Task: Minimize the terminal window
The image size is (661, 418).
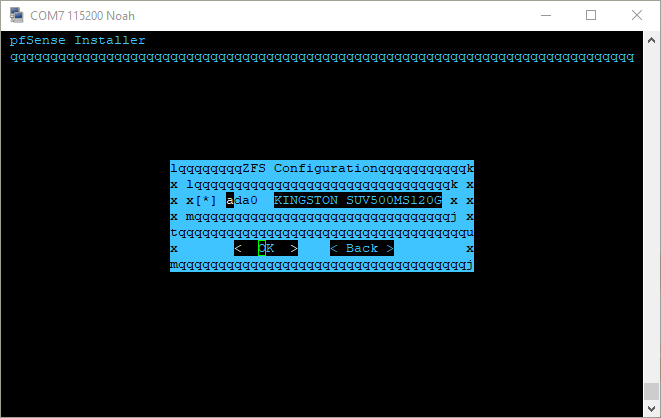Action: pyautogui.click(x=546, y=15)
